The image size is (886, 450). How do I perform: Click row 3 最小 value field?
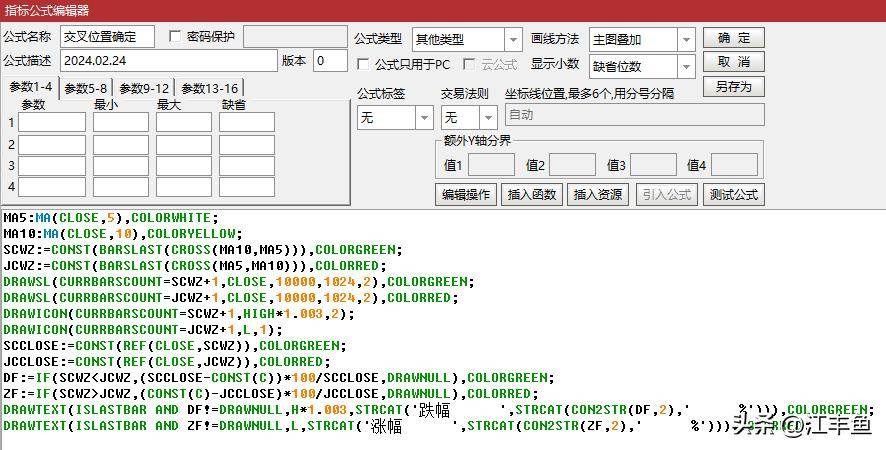click(x=121, y=166)
